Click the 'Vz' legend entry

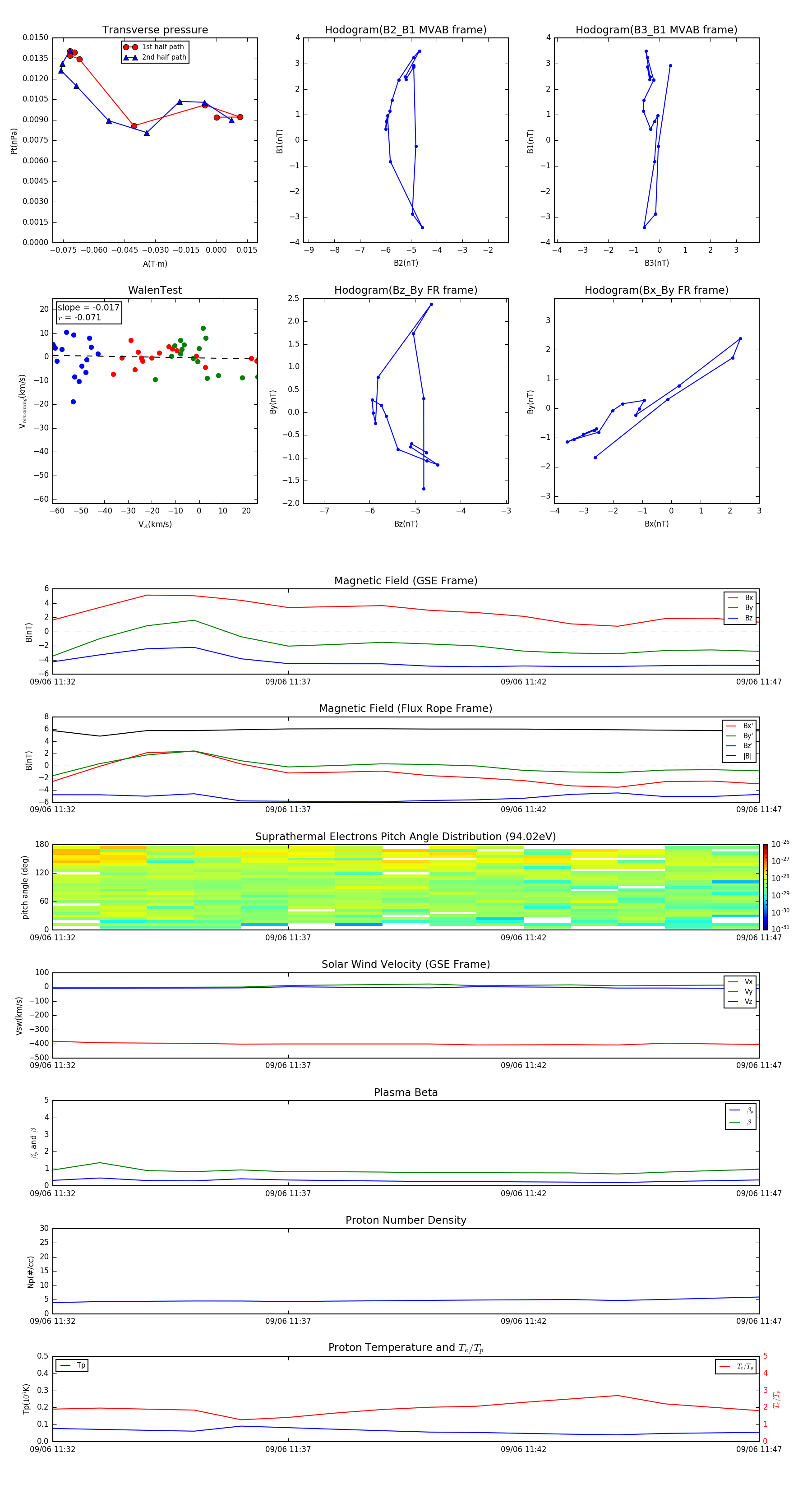pyautogui.click(x=740, y=1001)
